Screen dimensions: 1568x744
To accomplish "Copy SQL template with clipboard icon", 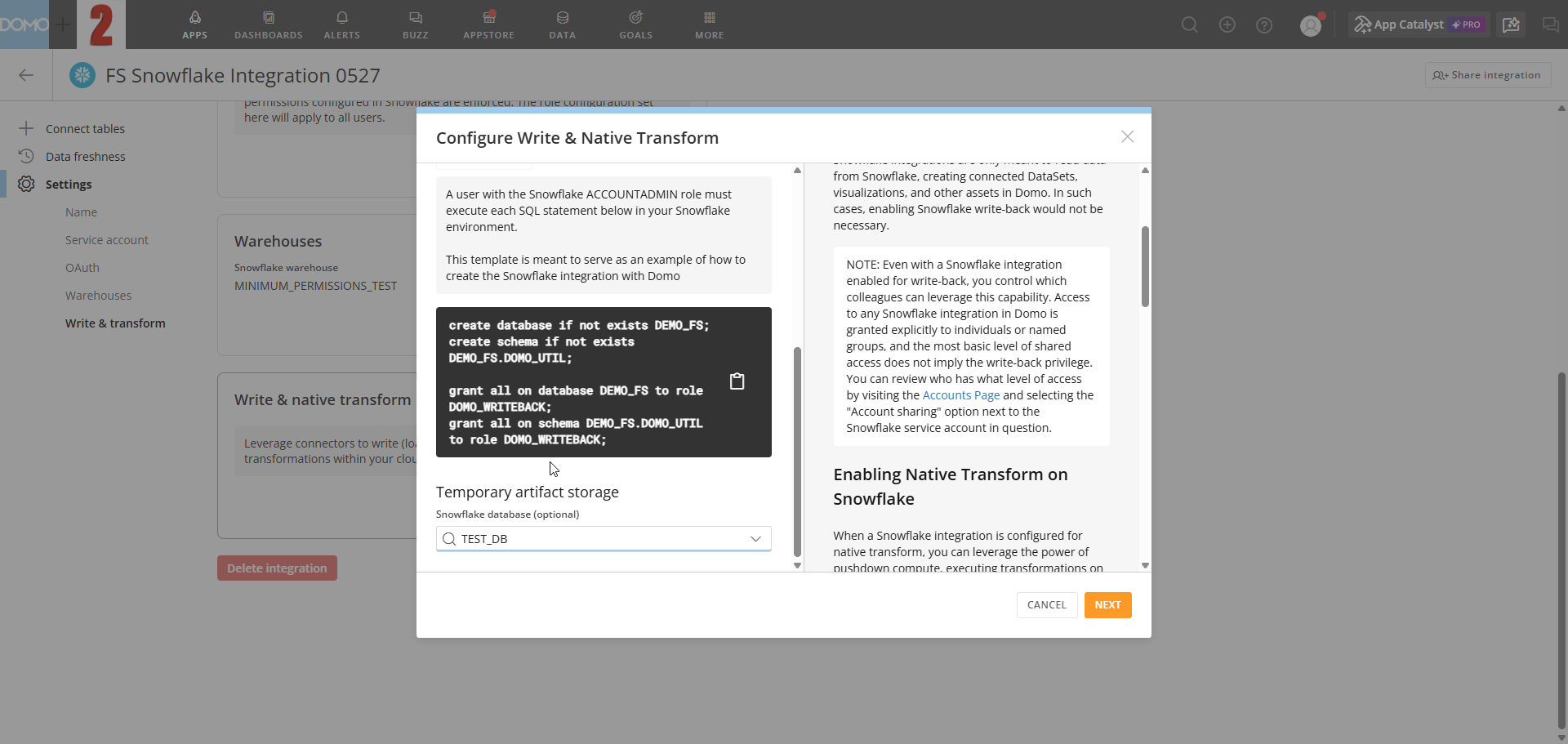I will [x=737, y=381].
